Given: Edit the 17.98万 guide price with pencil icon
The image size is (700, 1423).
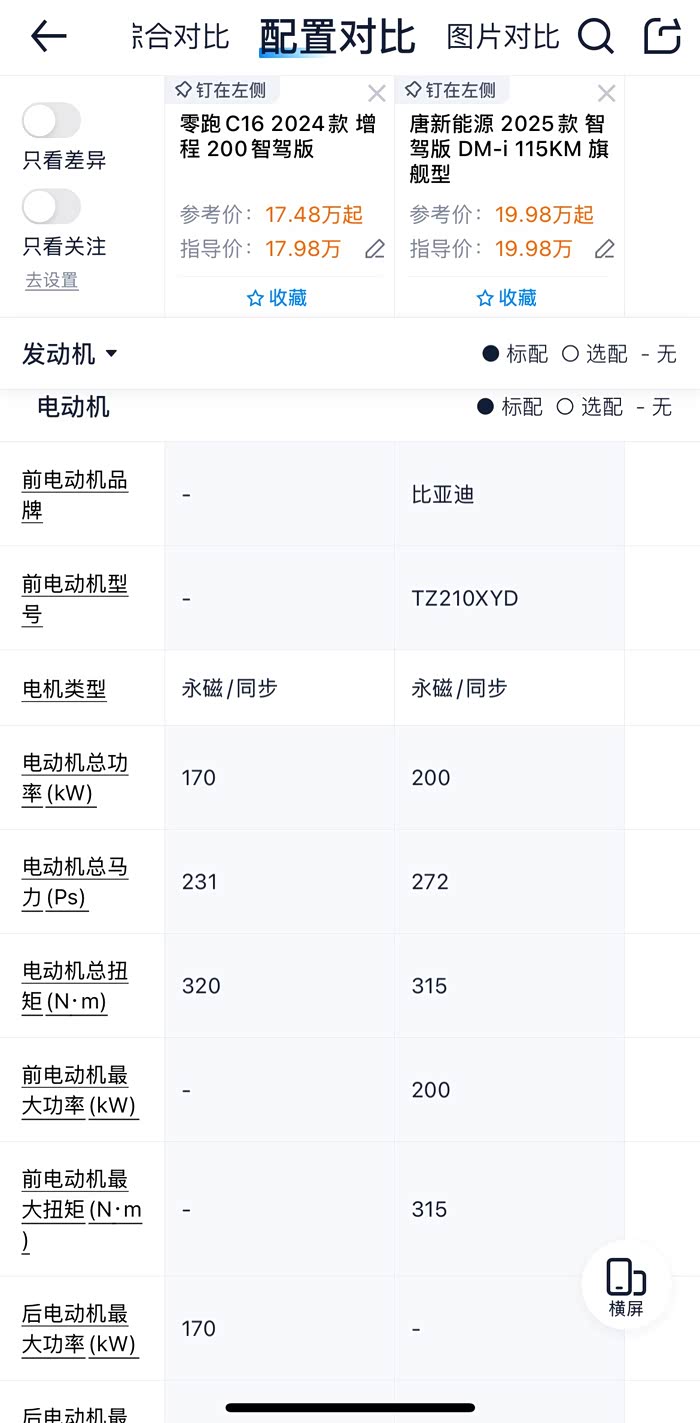Looking at the screenshot, I should pyautogui.click(x=374, y=249).
